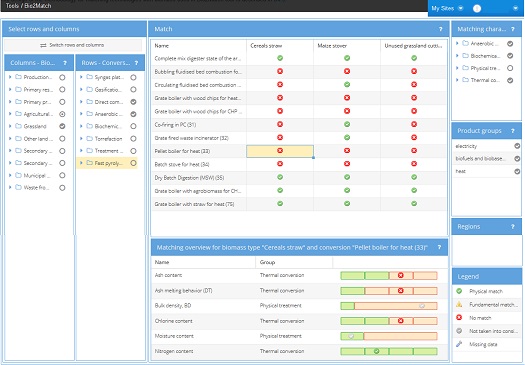Toggle the Fast pyrolysis rows checkbox

133,163
